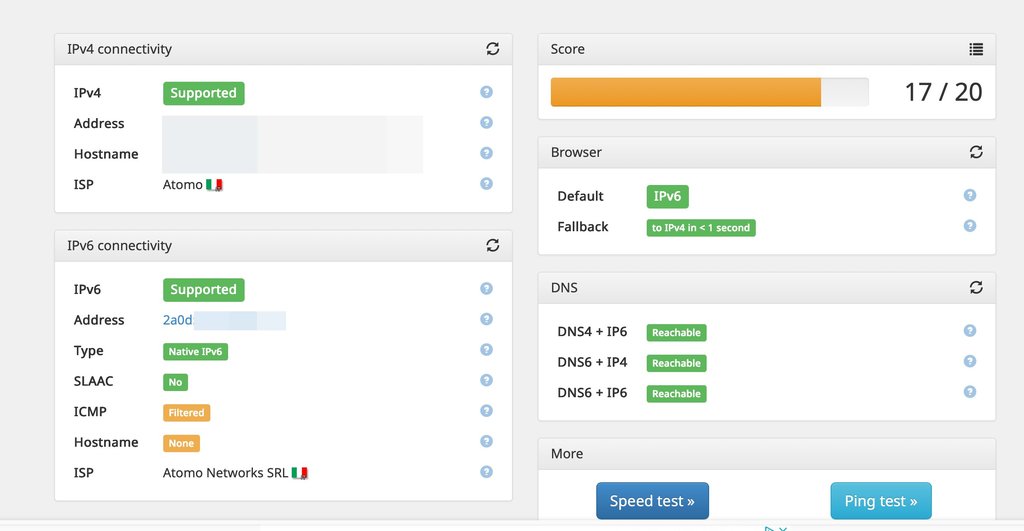Click the orange score progress bar
Screen dimensions: 1024x531
click(685, 92)
